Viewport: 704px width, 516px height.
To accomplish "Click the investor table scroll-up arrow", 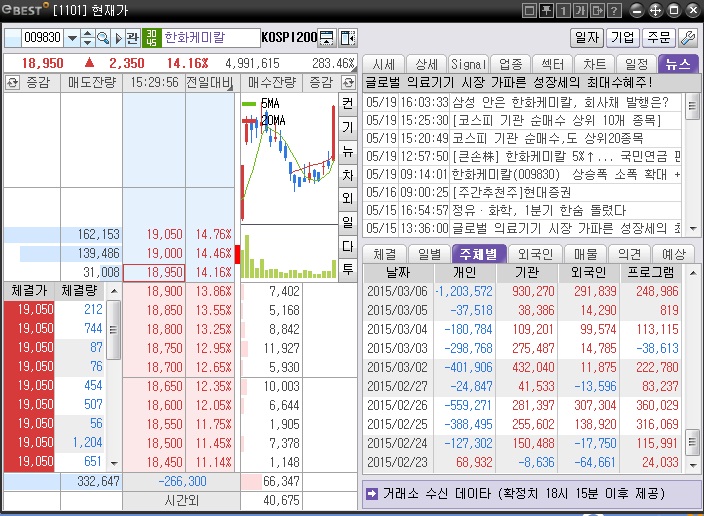I will click(693, 273).
